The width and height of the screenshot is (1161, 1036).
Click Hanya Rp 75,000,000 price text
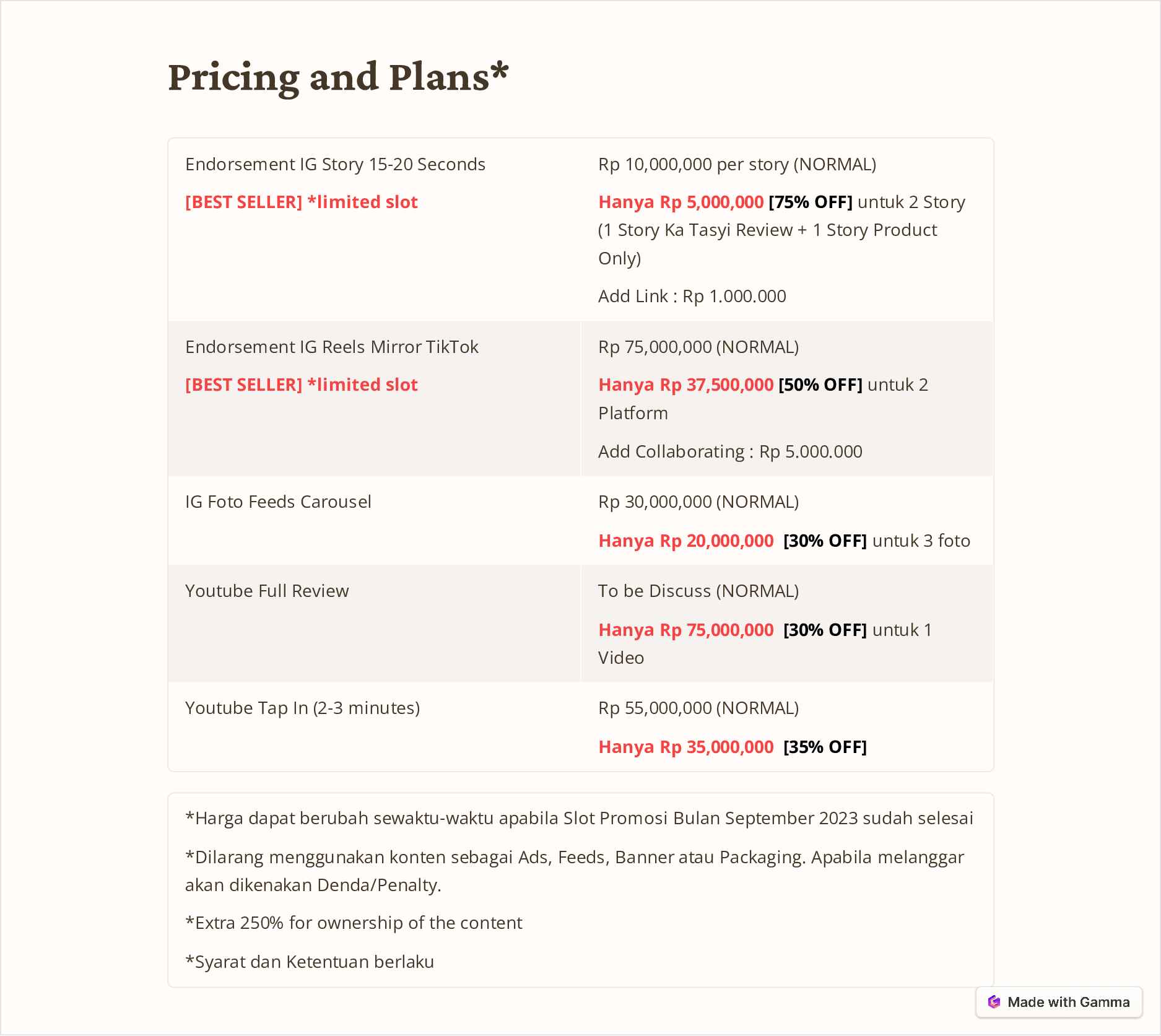685,630
